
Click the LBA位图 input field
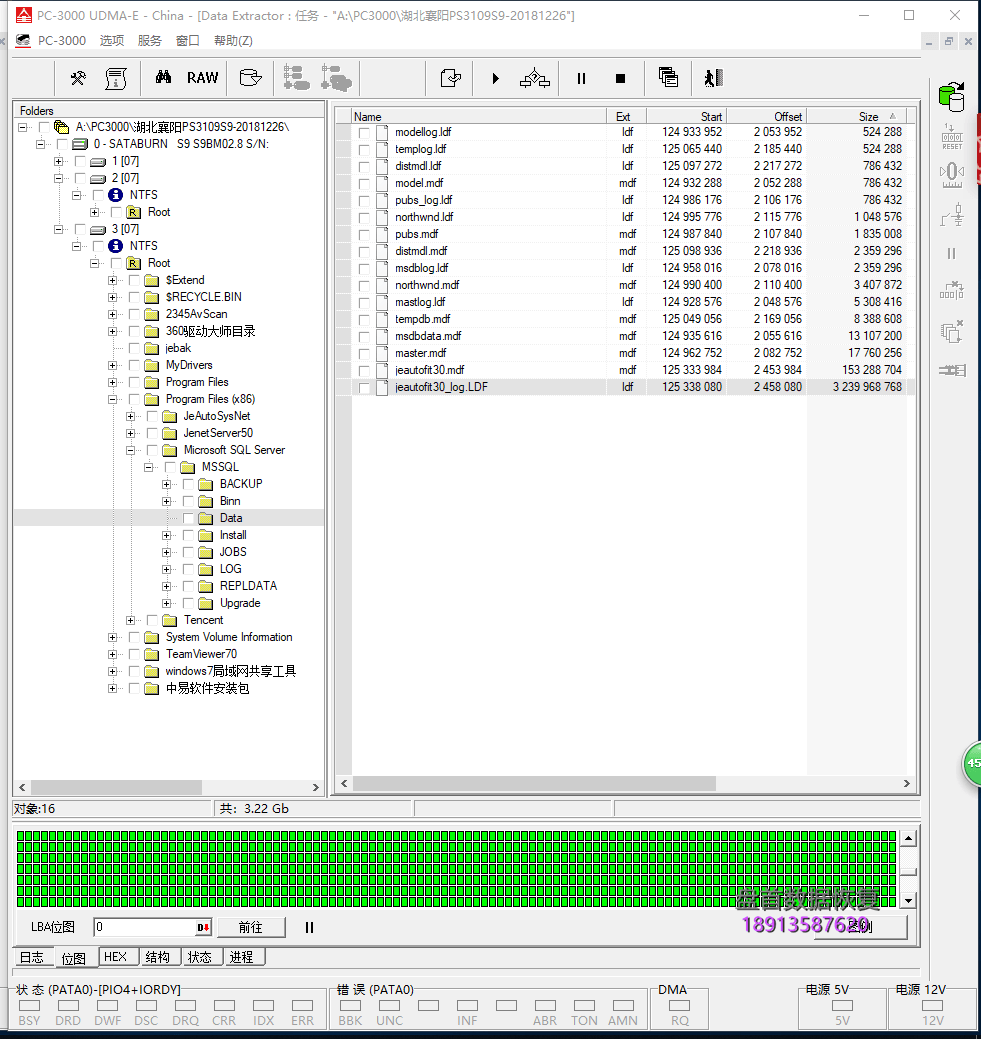(x=144, y=928)
